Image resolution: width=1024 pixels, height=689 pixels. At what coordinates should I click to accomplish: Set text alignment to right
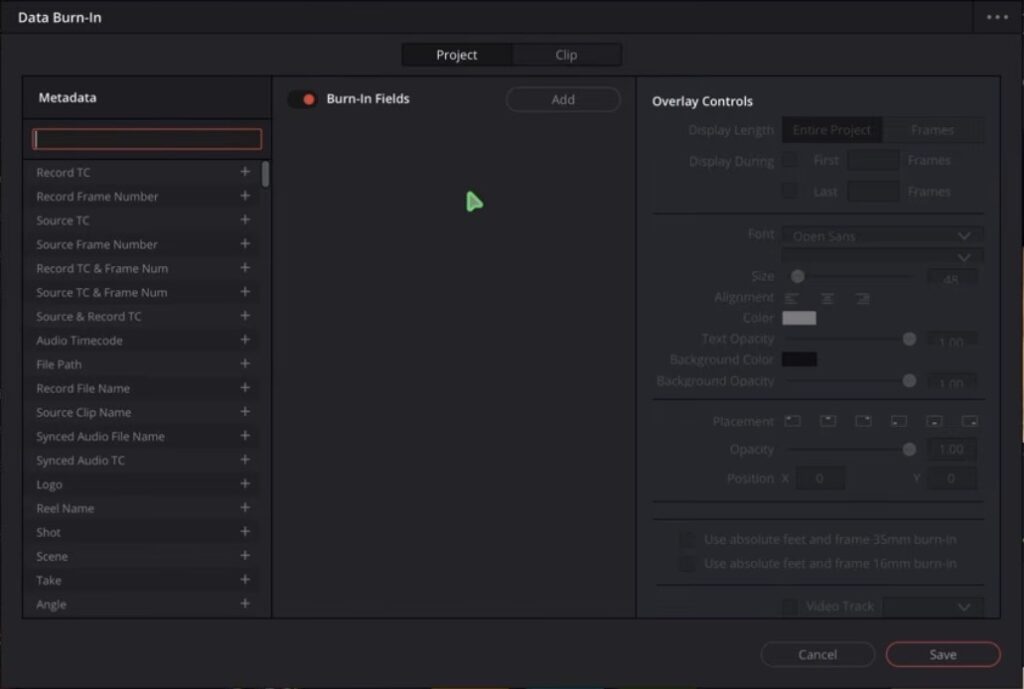coord(863,298)
